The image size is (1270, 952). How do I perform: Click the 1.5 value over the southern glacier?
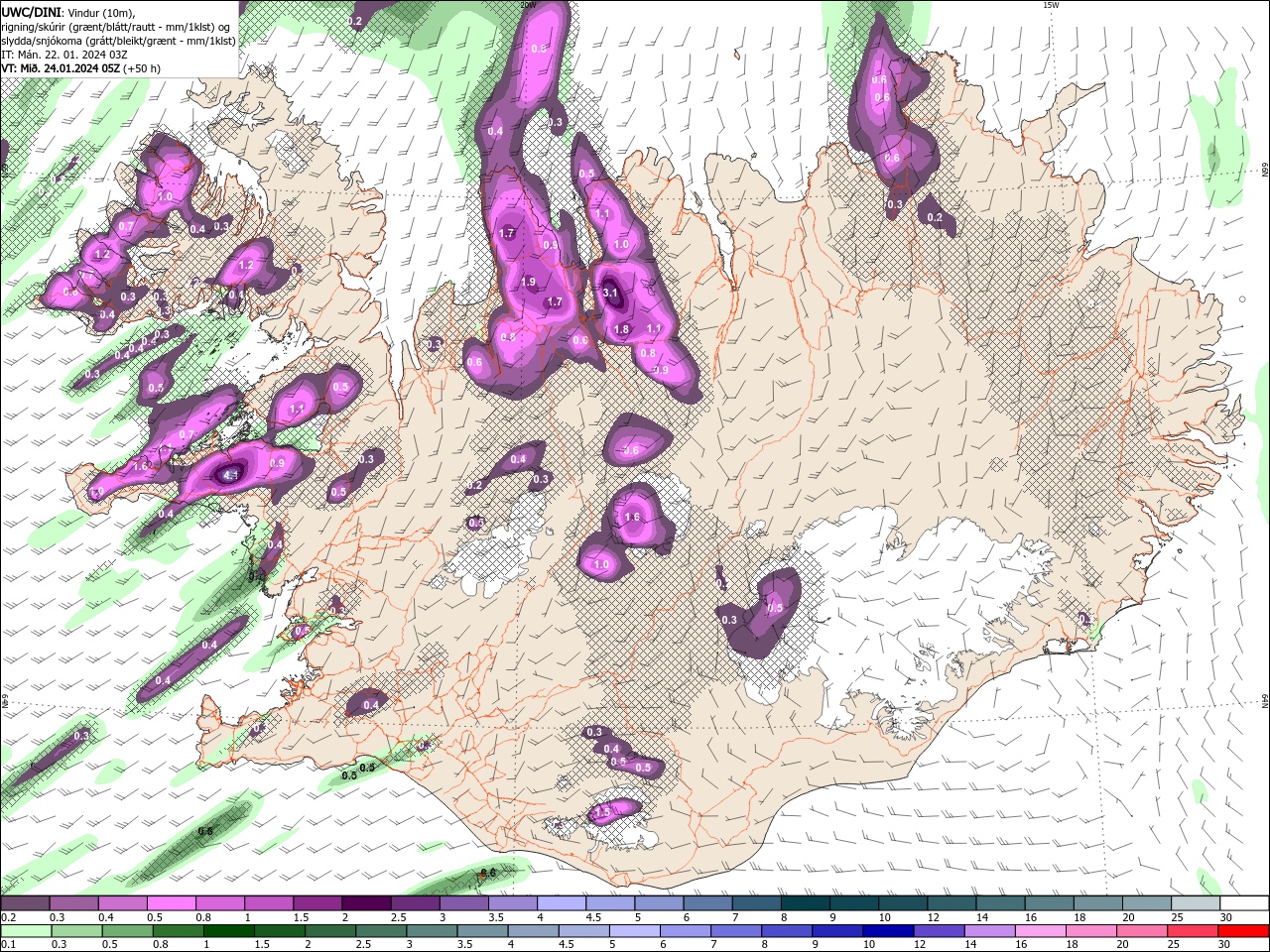tap(601, 812)
